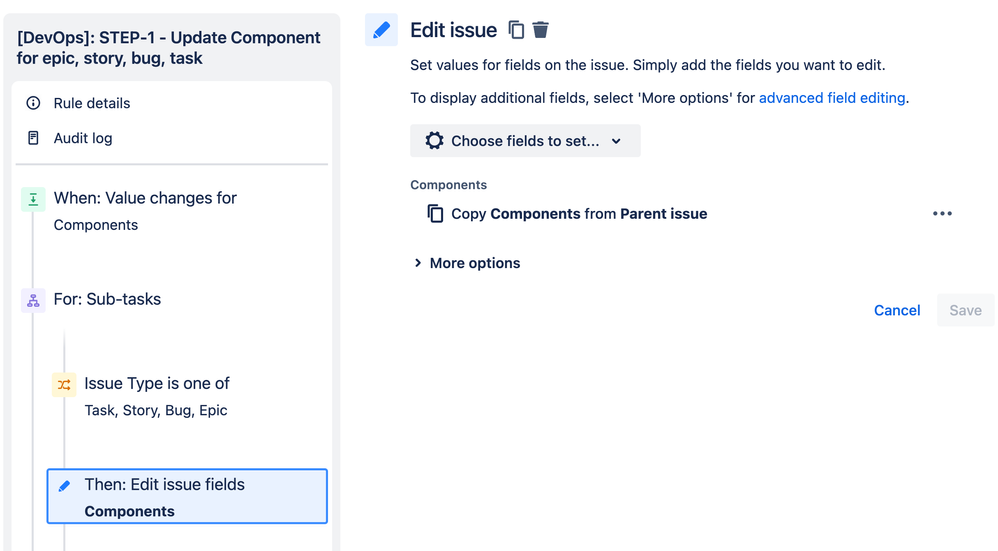Image resolution: width=998 pixels, height=551 pixels.
Task: Click the Audit log document icon
Action: (33, 138)
